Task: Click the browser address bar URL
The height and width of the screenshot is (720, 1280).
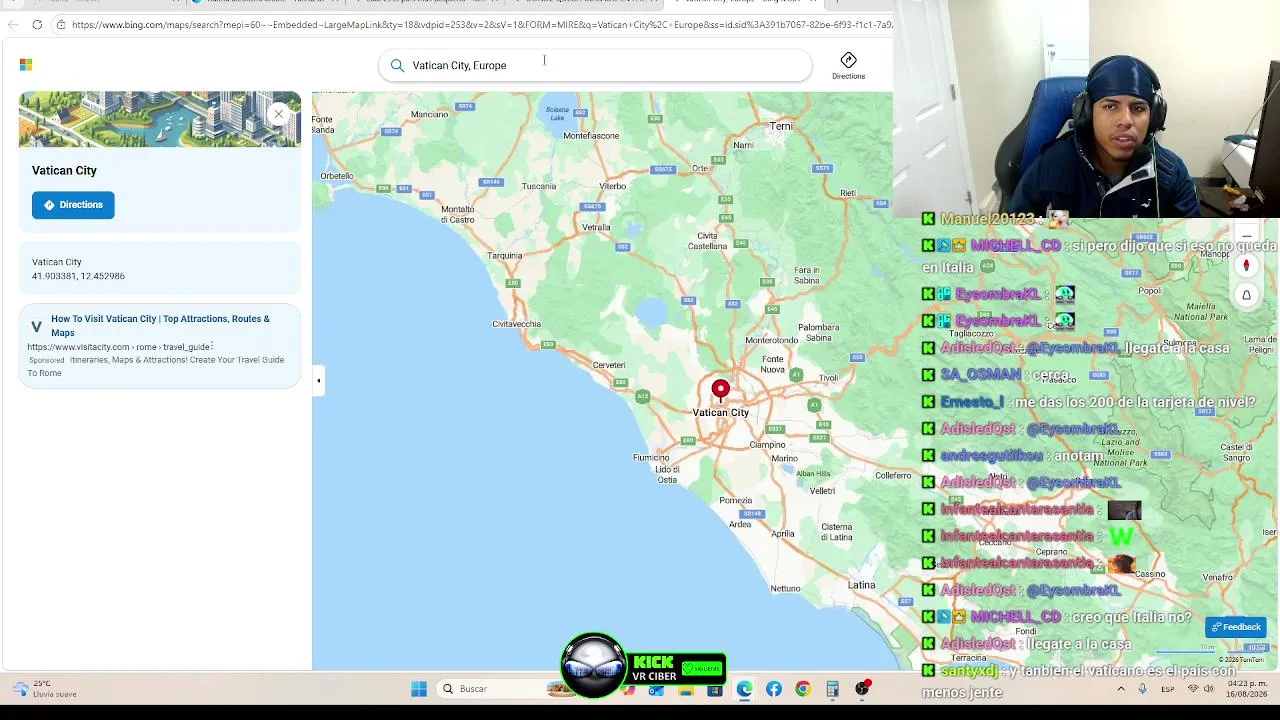Action: pos(482,25)
